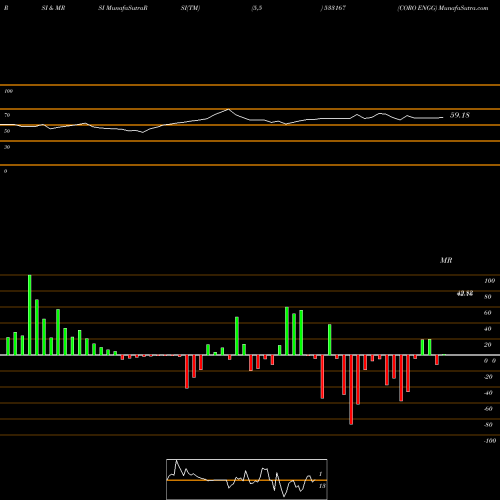Click the mini overview thumbnail chart

[247, 479]
